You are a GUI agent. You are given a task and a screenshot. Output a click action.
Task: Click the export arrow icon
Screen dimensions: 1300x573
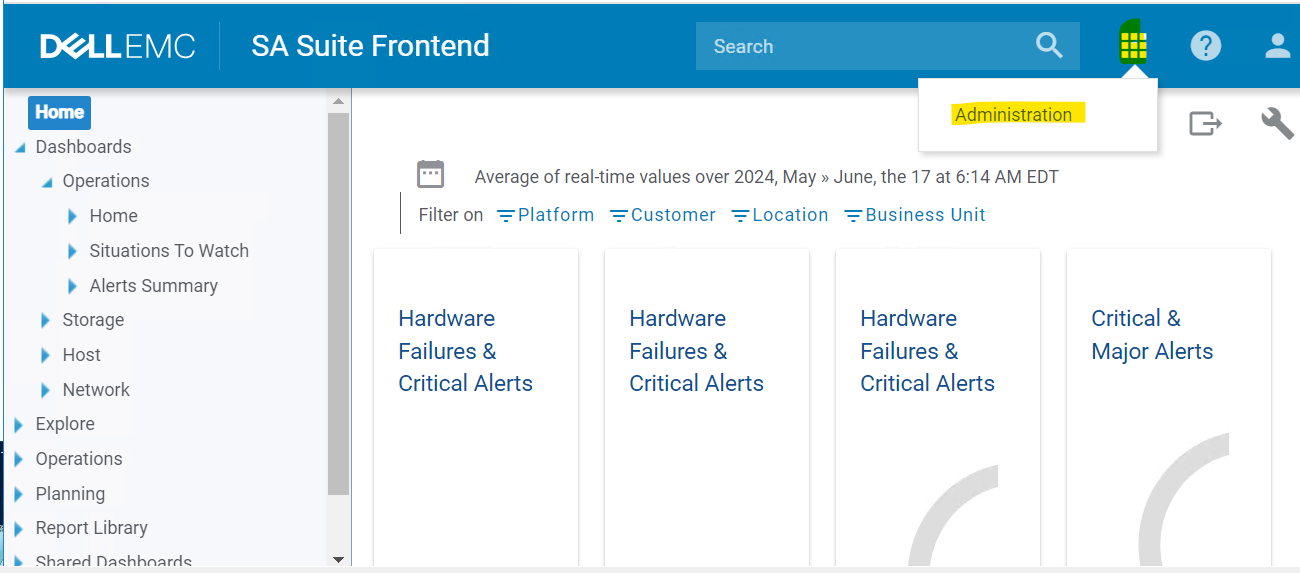(1205, 123)
